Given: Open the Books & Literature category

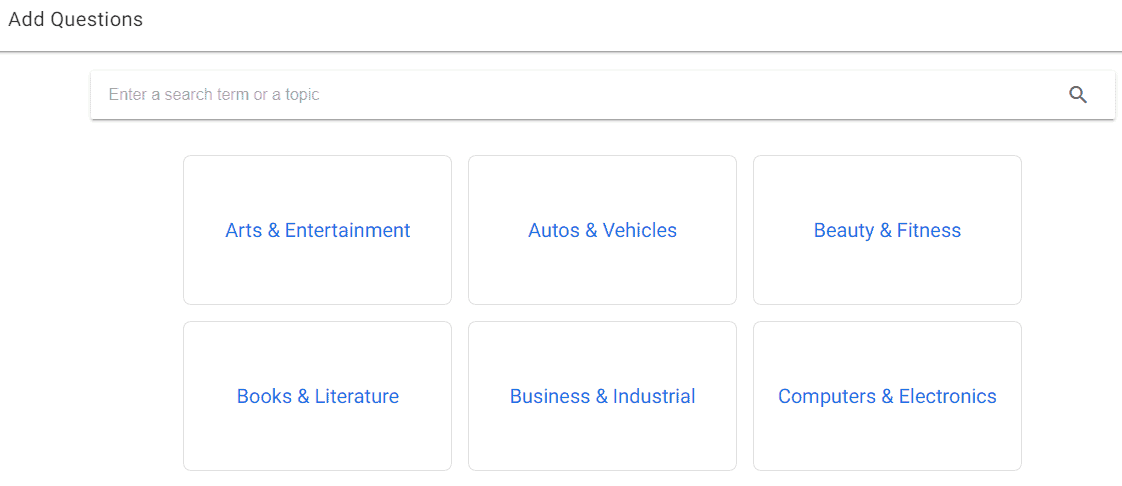Looking at the screenshot, I should [318, 396].
